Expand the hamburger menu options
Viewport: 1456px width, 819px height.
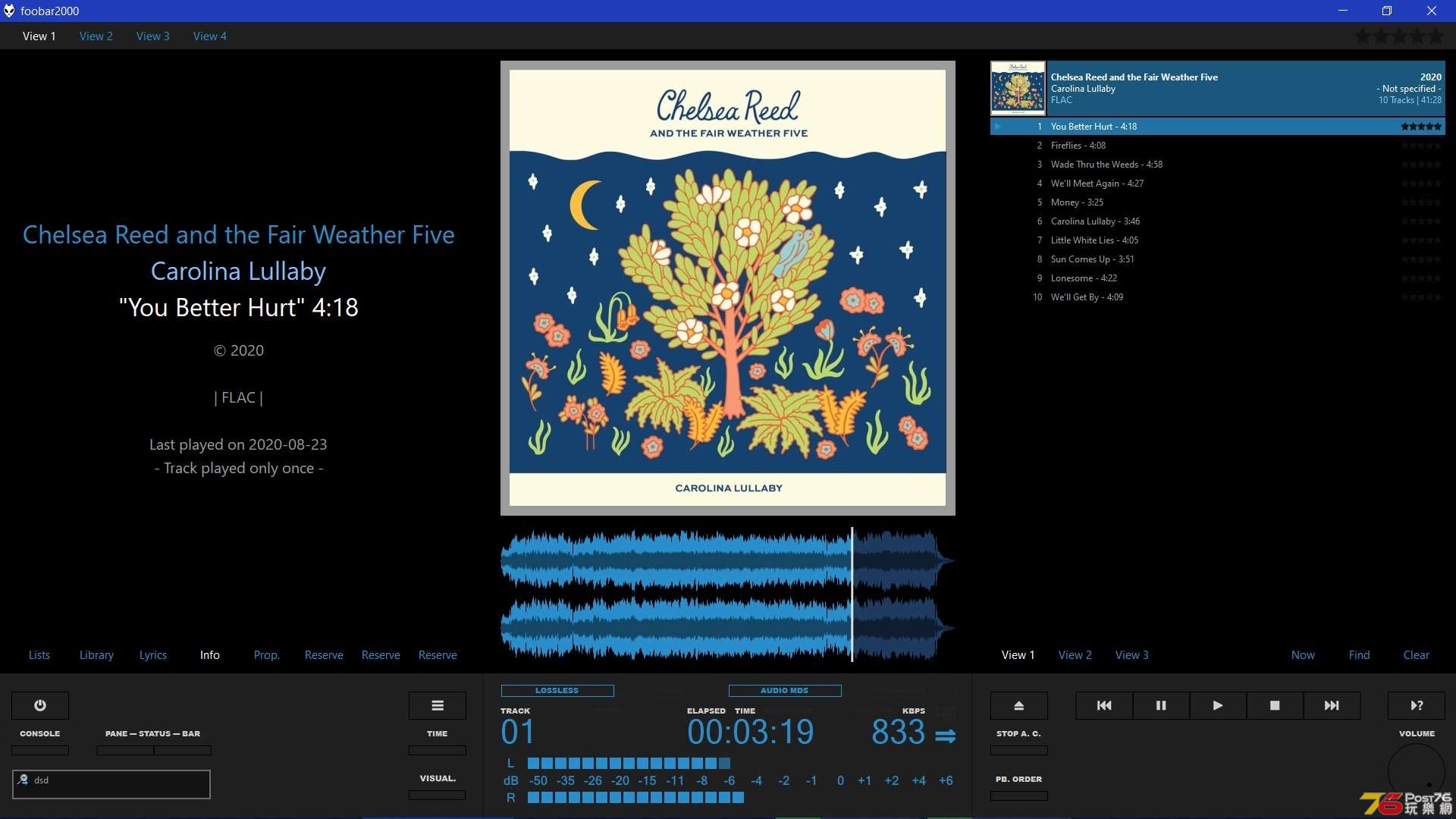(x=437, y=705)
